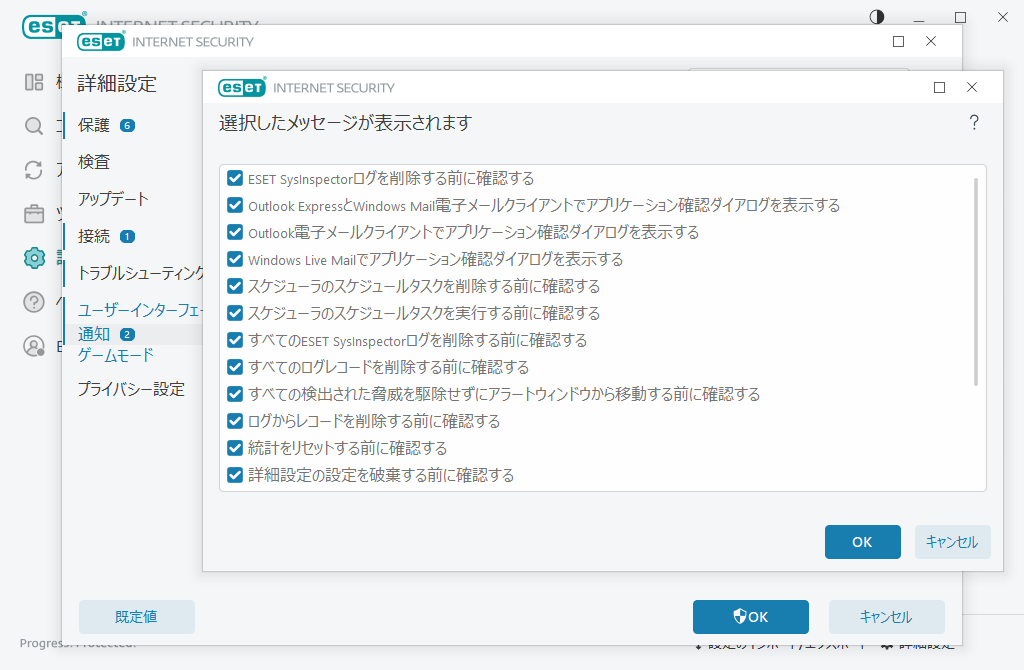Image resolution: width=1024 pixels, height=670 pixels.
Task: Uncheck すべてのESET SysInspectorログを削除する前に確認する
Action: 235,340
